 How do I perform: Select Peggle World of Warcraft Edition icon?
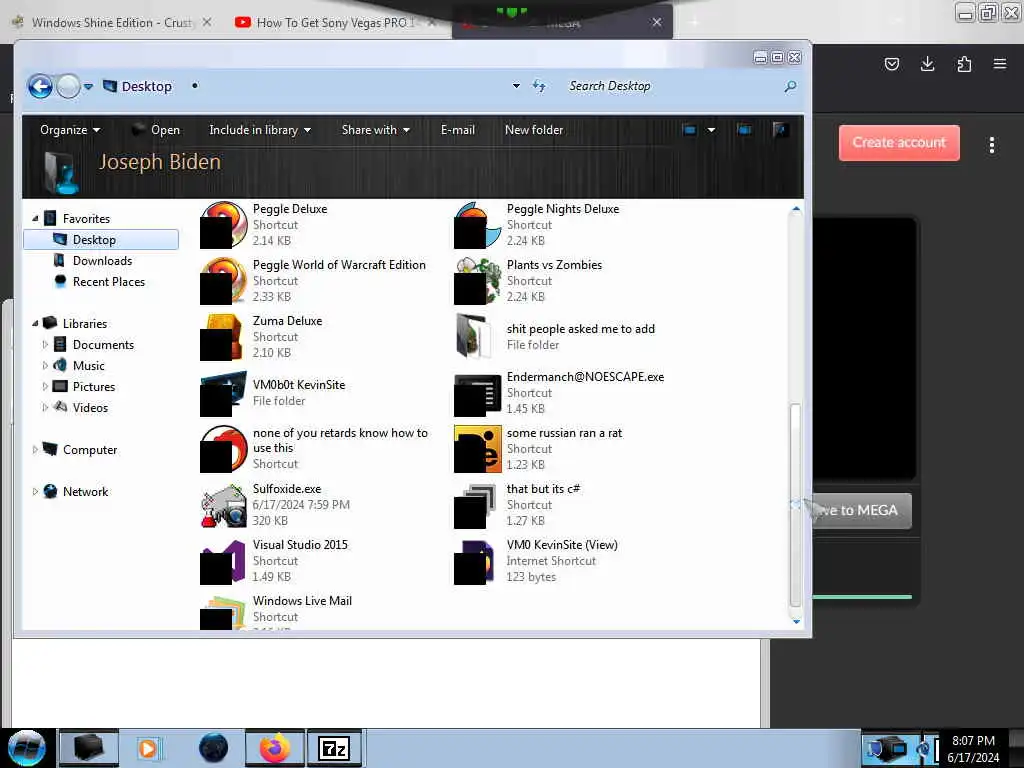pos(223,281)
